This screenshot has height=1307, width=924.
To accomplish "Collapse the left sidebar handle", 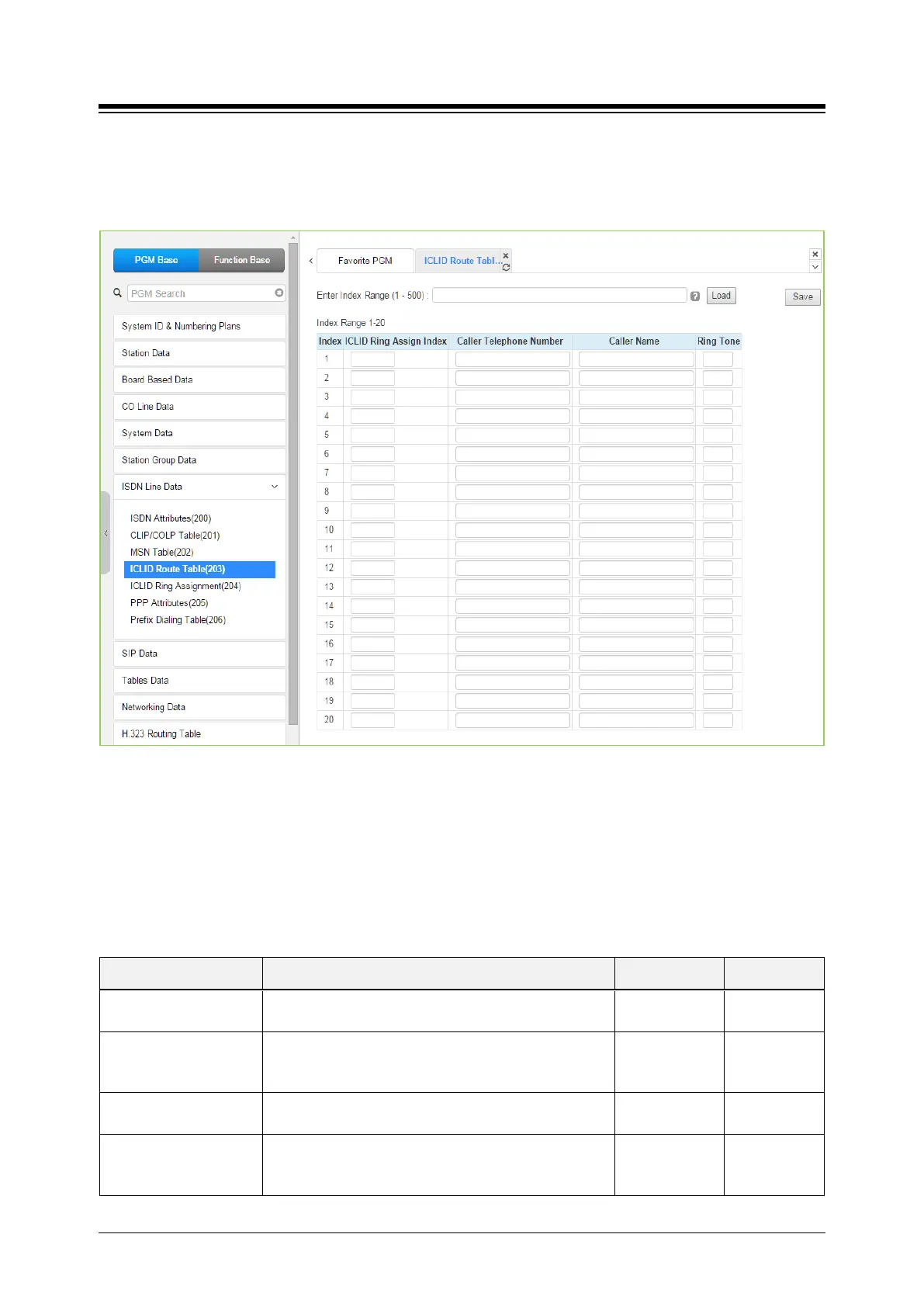I will 106,533.
